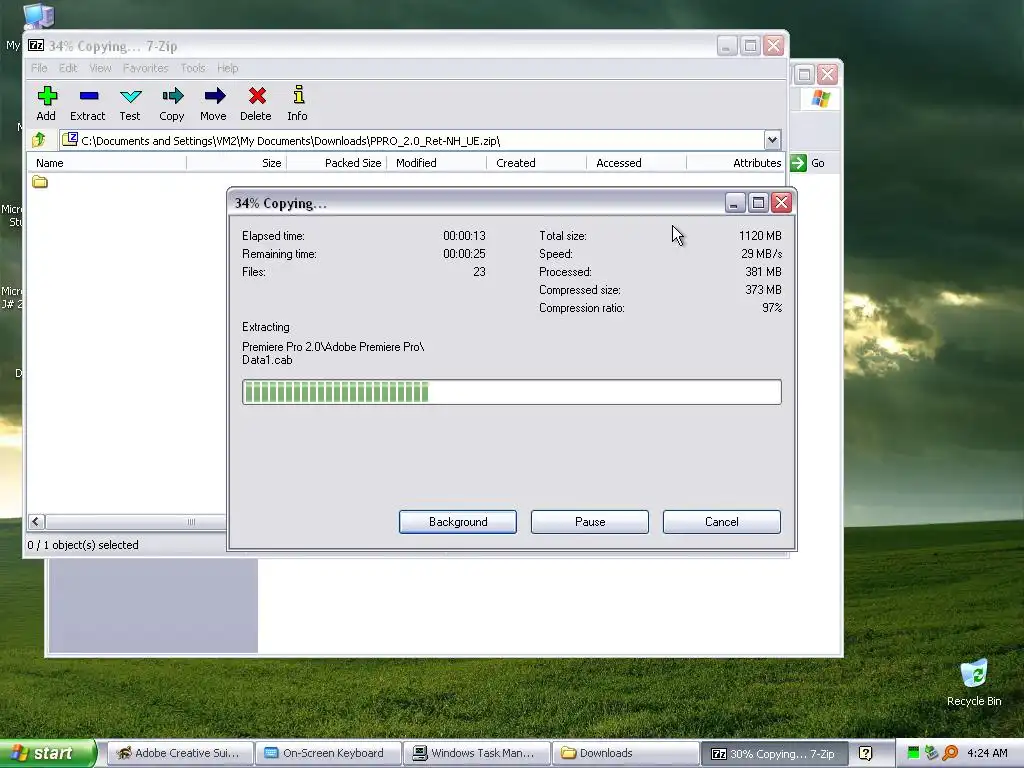Image resolution: width=1024 pixels, height=768 pixels.
Task: Click the Delete toolbar icon
Action: click(x=257, y=96)
